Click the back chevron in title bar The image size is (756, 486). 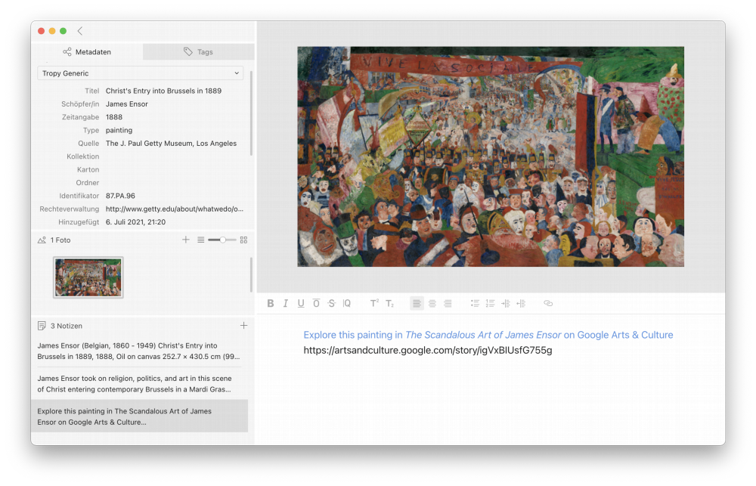(80, 31)
